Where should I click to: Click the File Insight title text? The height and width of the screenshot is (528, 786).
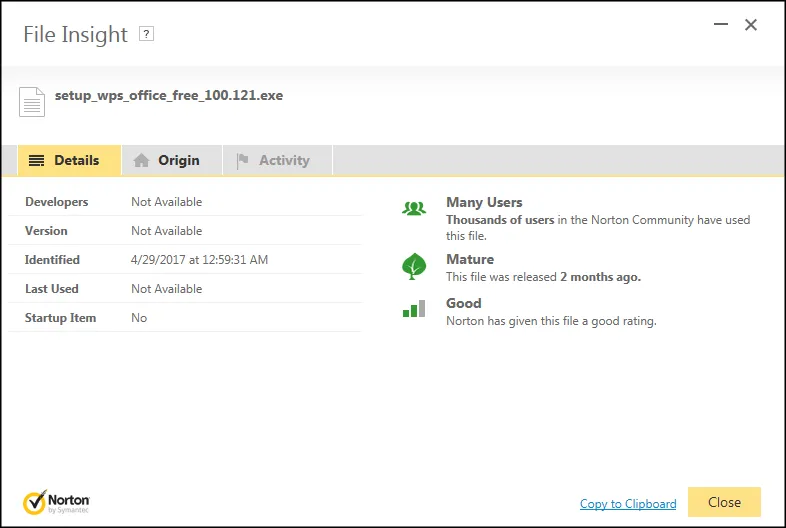76,35
